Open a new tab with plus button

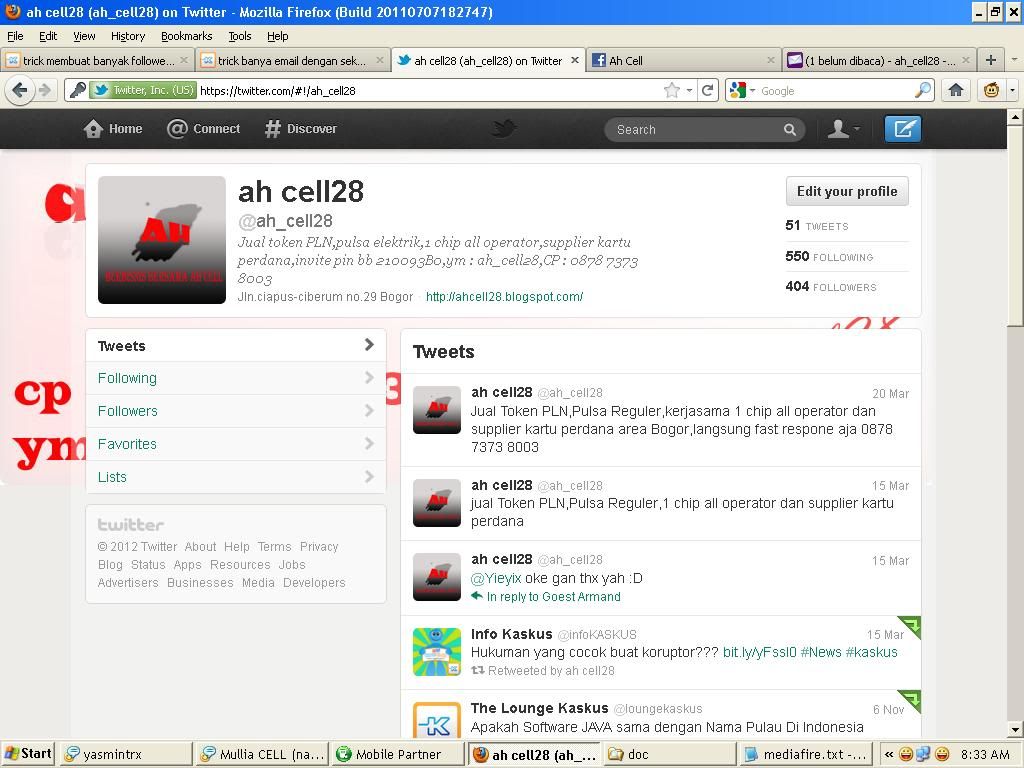click(991, 60)
